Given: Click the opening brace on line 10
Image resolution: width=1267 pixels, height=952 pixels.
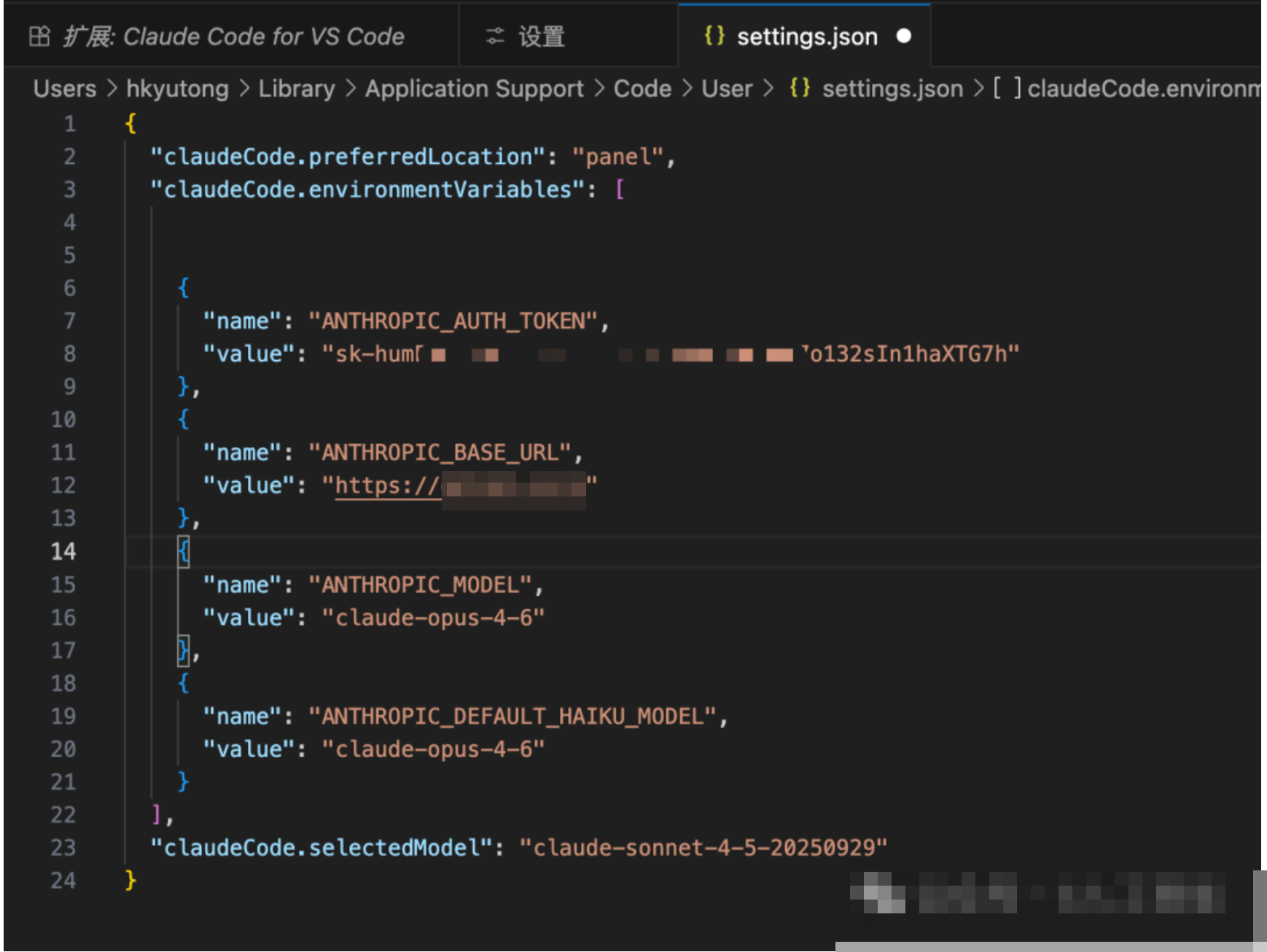Looking at the screenshot, I should (x=183, y=419).
